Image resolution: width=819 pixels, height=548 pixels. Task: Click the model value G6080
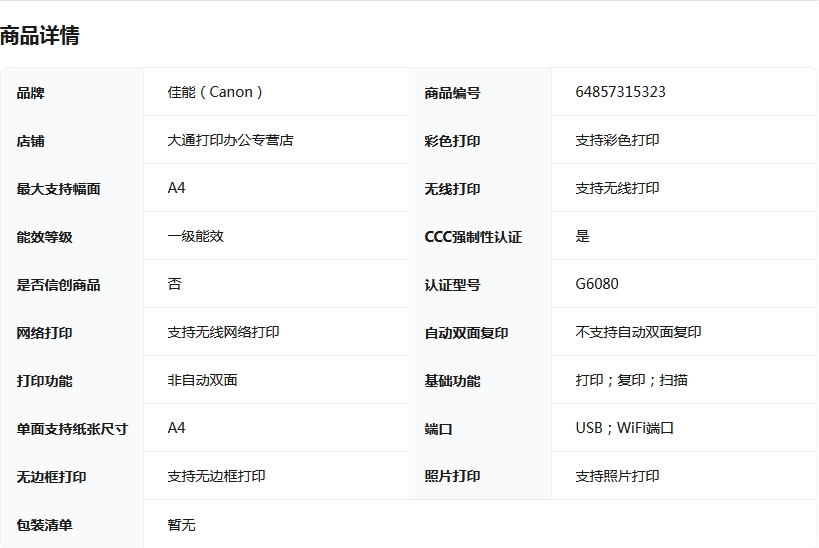(x=597, y=284)
